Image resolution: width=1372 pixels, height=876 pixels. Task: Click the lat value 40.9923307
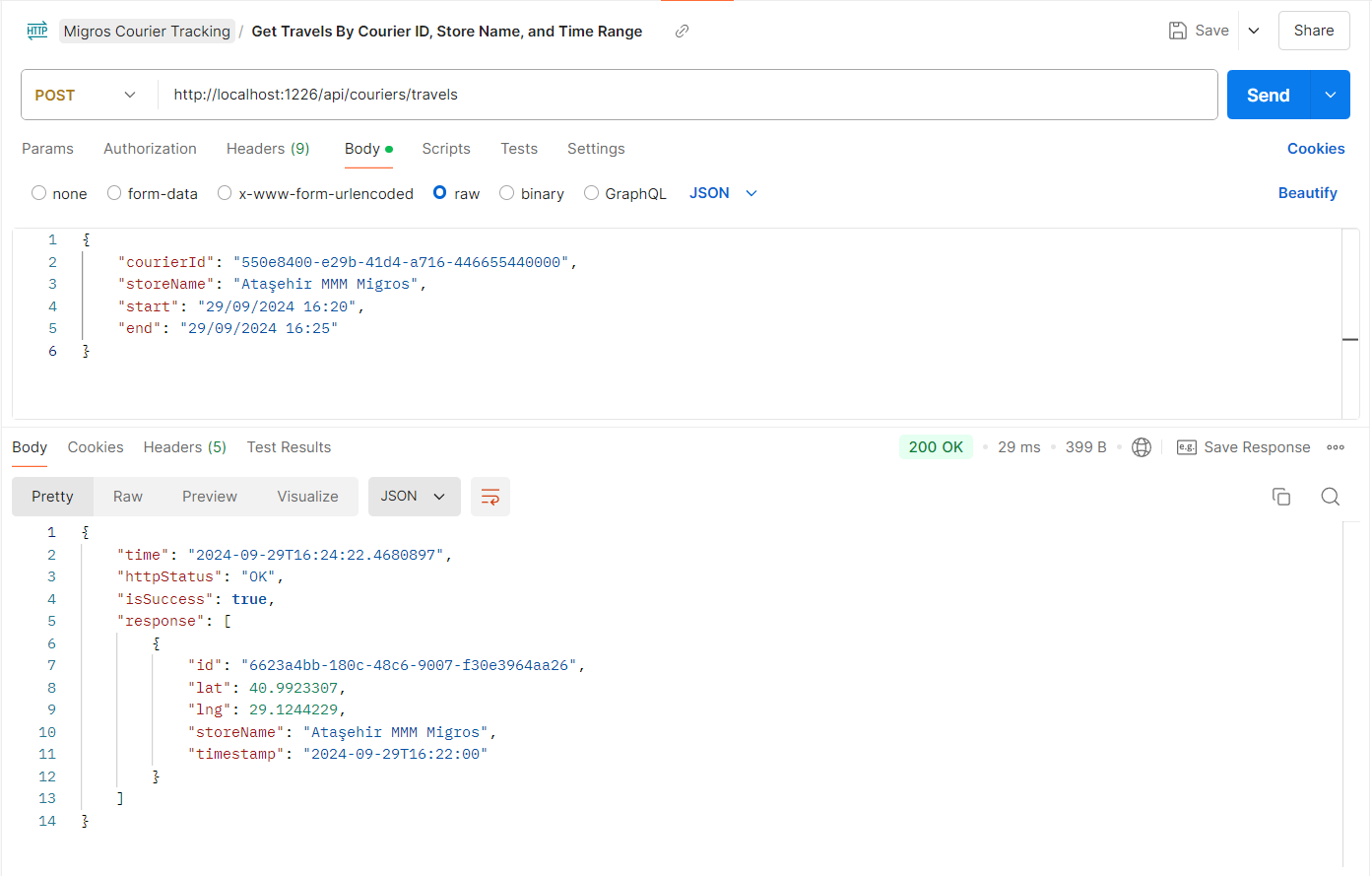[x=294, y=688]
